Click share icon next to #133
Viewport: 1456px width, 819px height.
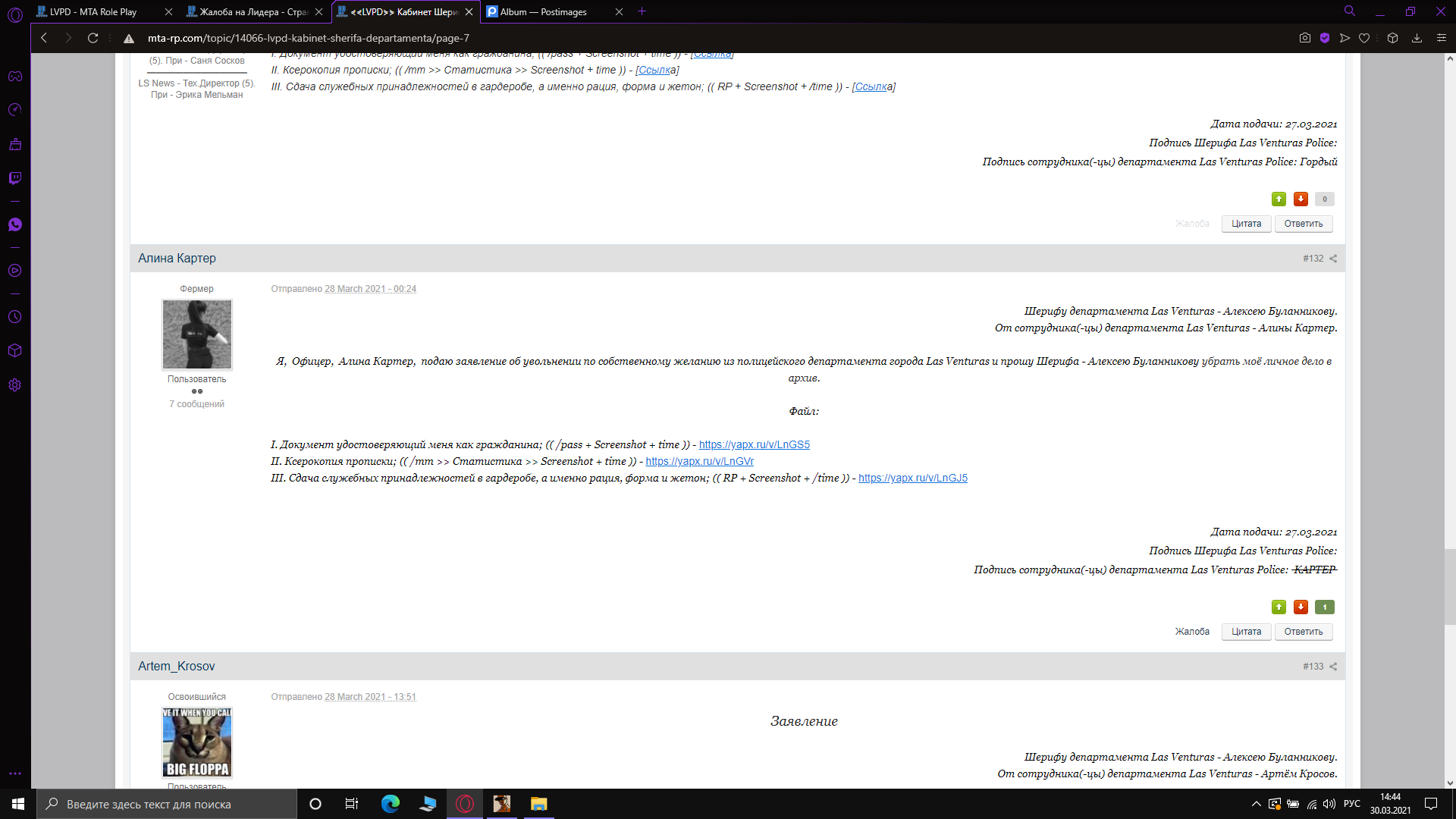[x=1333, y=667]
